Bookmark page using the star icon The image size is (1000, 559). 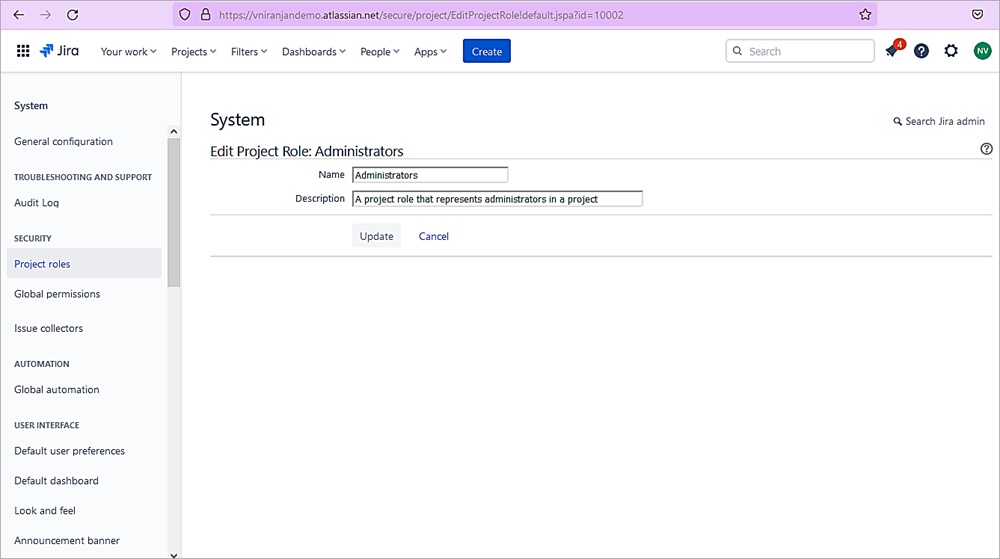(x=865, y=15)
